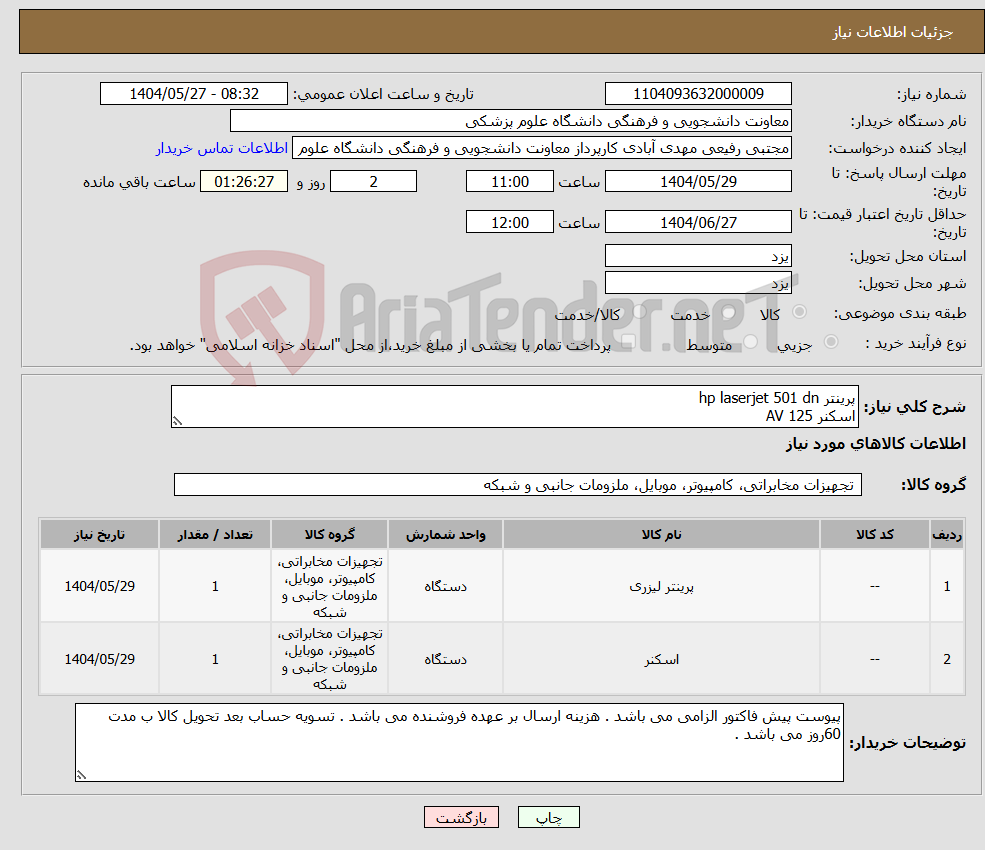Click quantity 1 in the printer row
The image size is (985, 850).
click(x=215, y=586)
